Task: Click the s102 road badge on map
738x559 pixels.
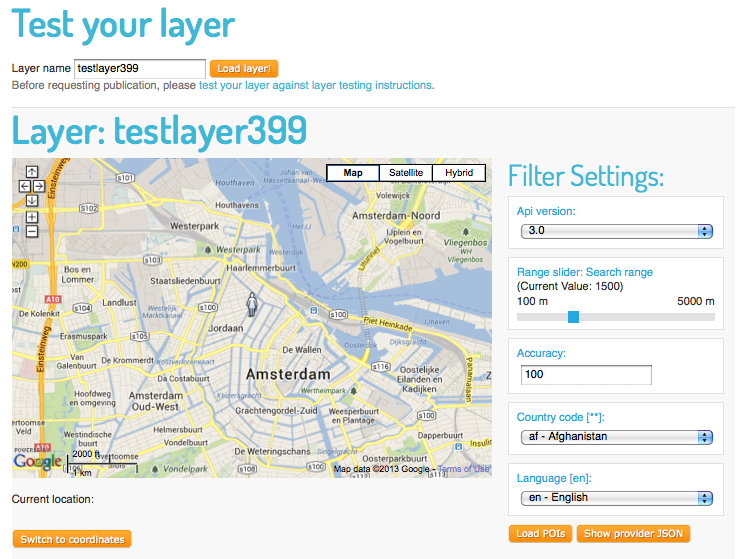Action: (x=88, y=208)
